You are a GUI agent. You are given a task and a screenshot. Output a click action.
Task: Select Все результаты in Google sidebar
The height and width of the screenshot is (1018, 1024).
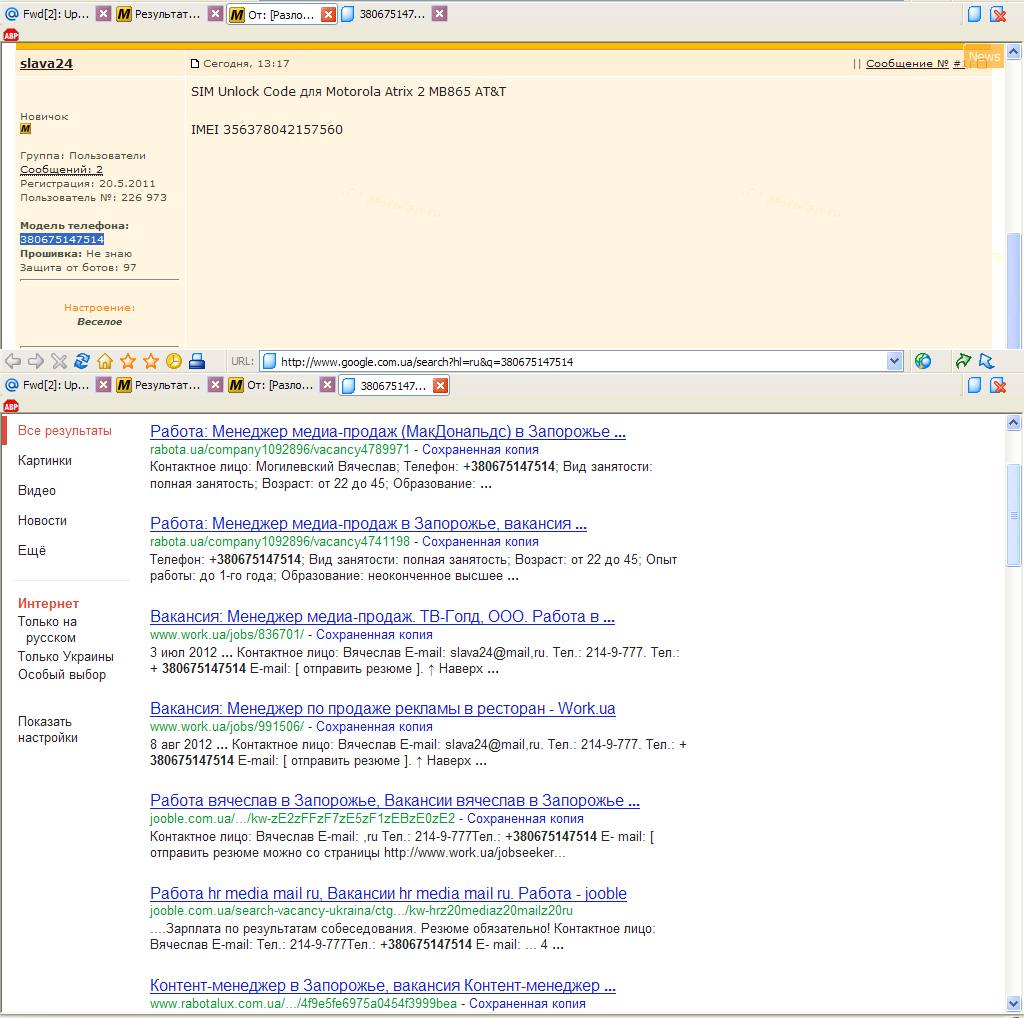pyautogui.click(x=65, y=430)
